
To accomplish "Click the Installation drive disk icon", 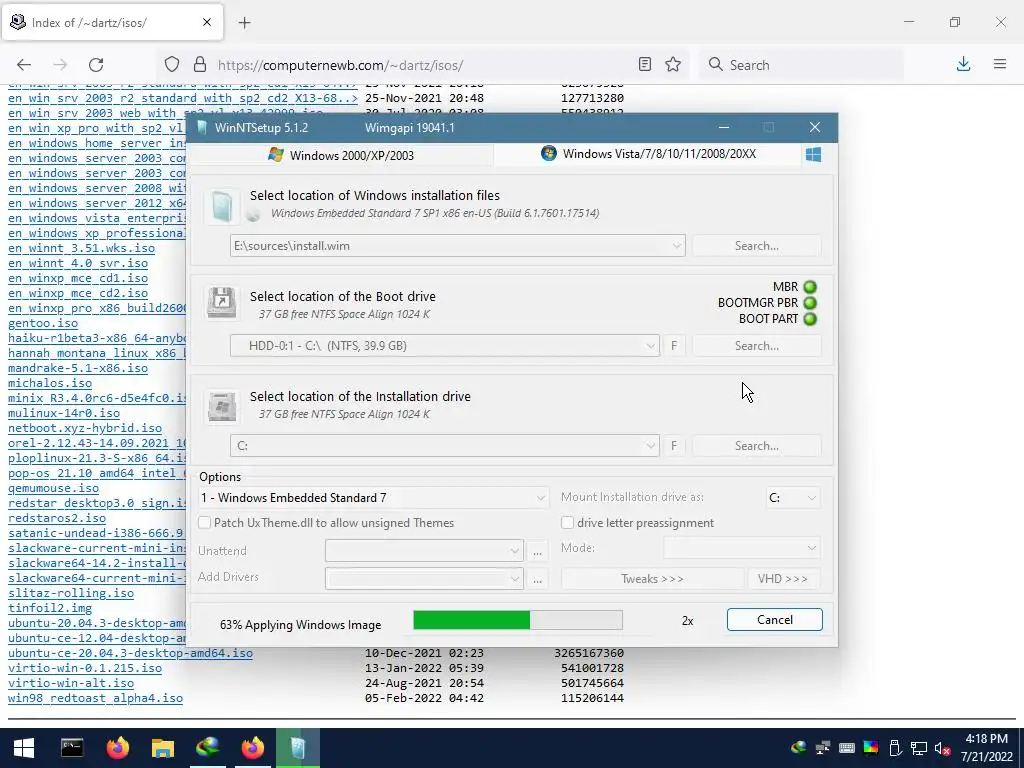I will pos(221,406).
